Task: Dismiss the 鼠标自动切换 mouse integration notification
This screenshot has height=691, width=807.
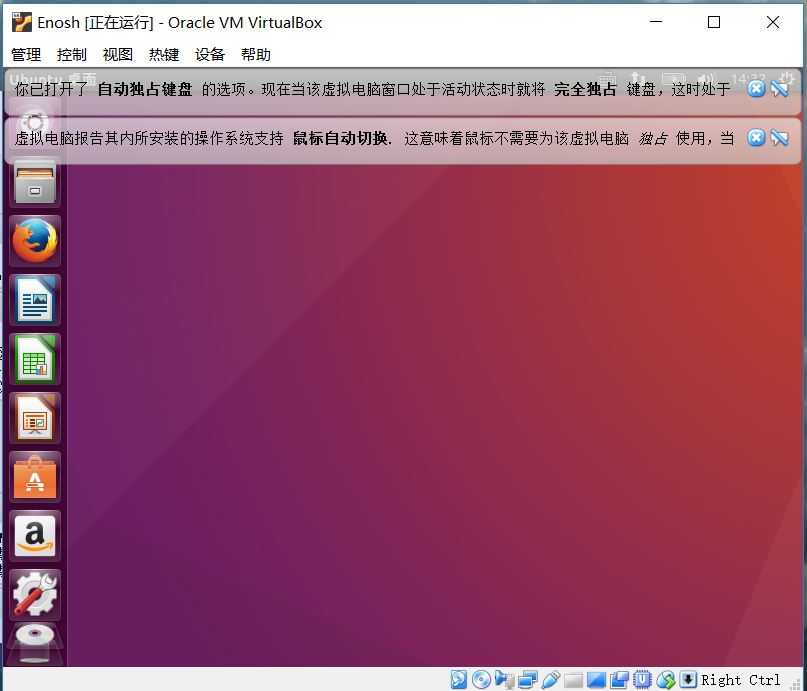Action: (x=756, y=138)
